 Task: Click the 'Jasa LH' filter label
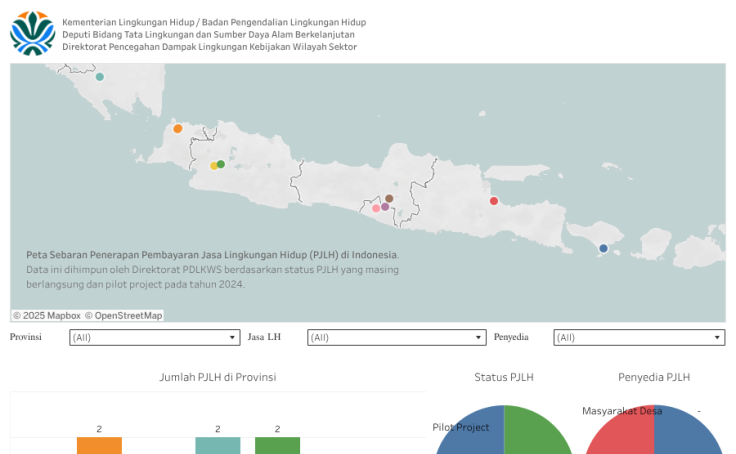coord(264,337)
